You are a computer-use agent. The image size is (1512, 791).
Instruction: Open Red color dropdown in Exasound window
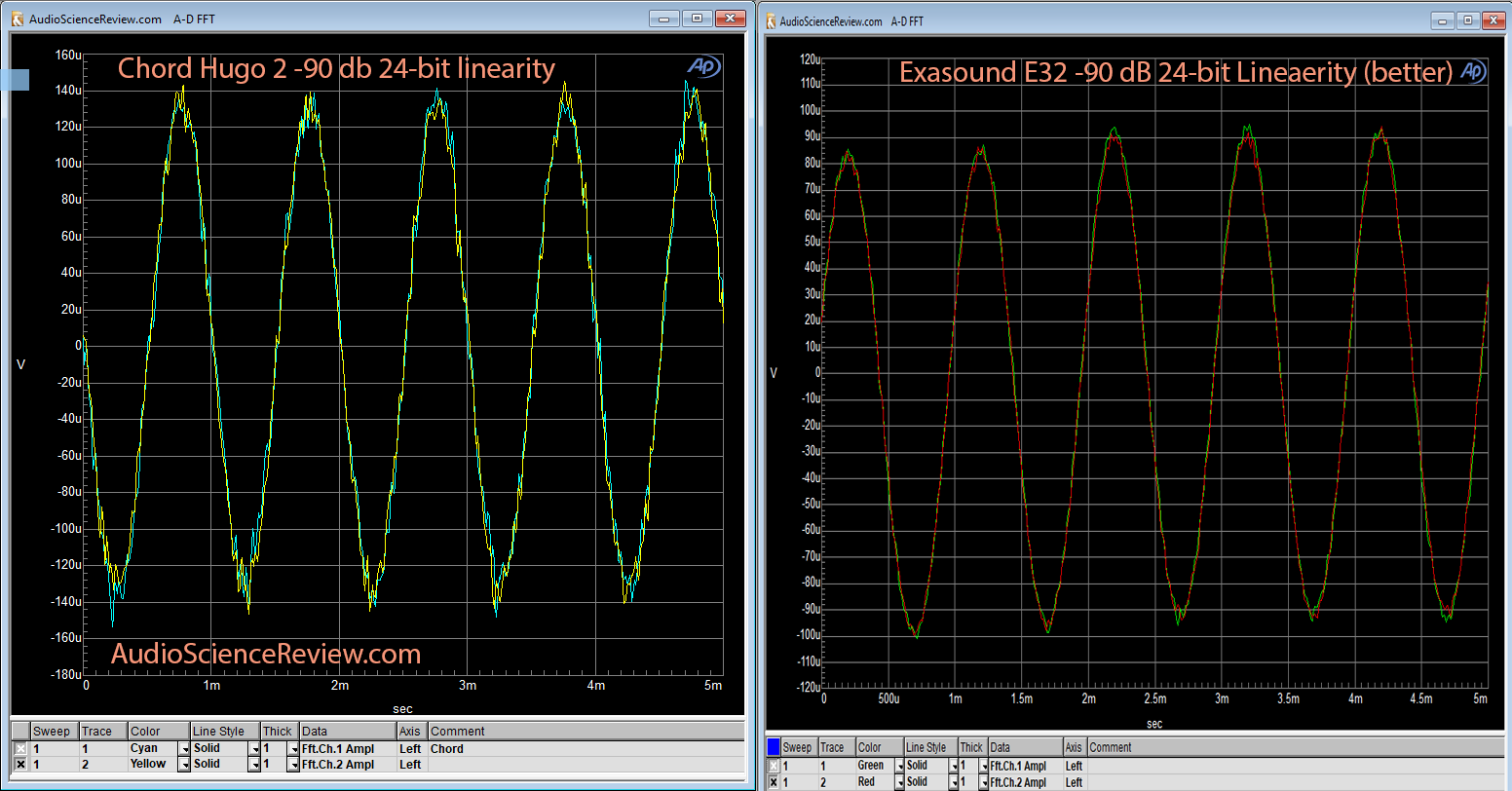pyautogui.click(x=897, y=782)
